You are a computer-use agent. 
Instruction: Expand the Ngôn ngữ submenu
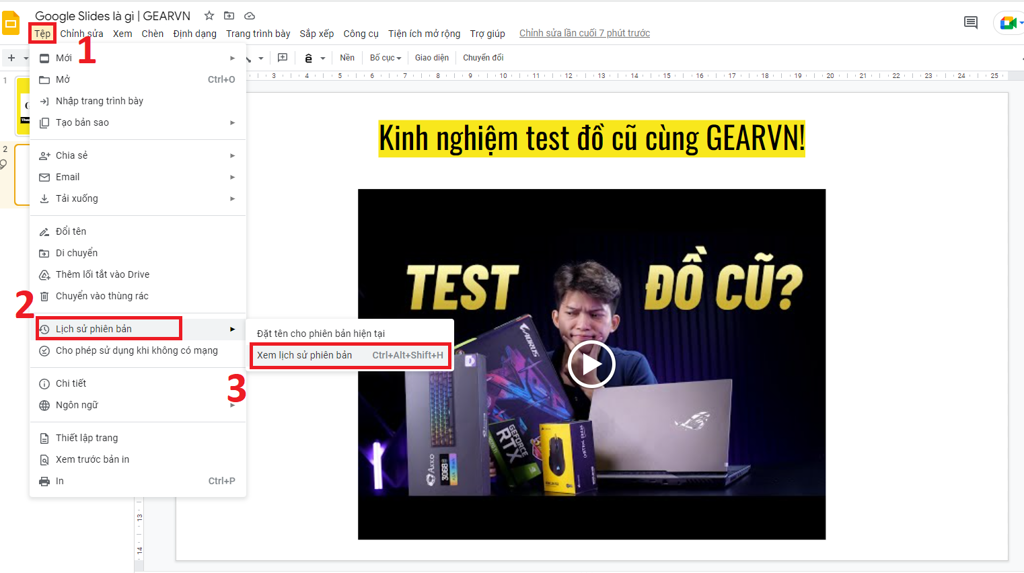point(138,405)
